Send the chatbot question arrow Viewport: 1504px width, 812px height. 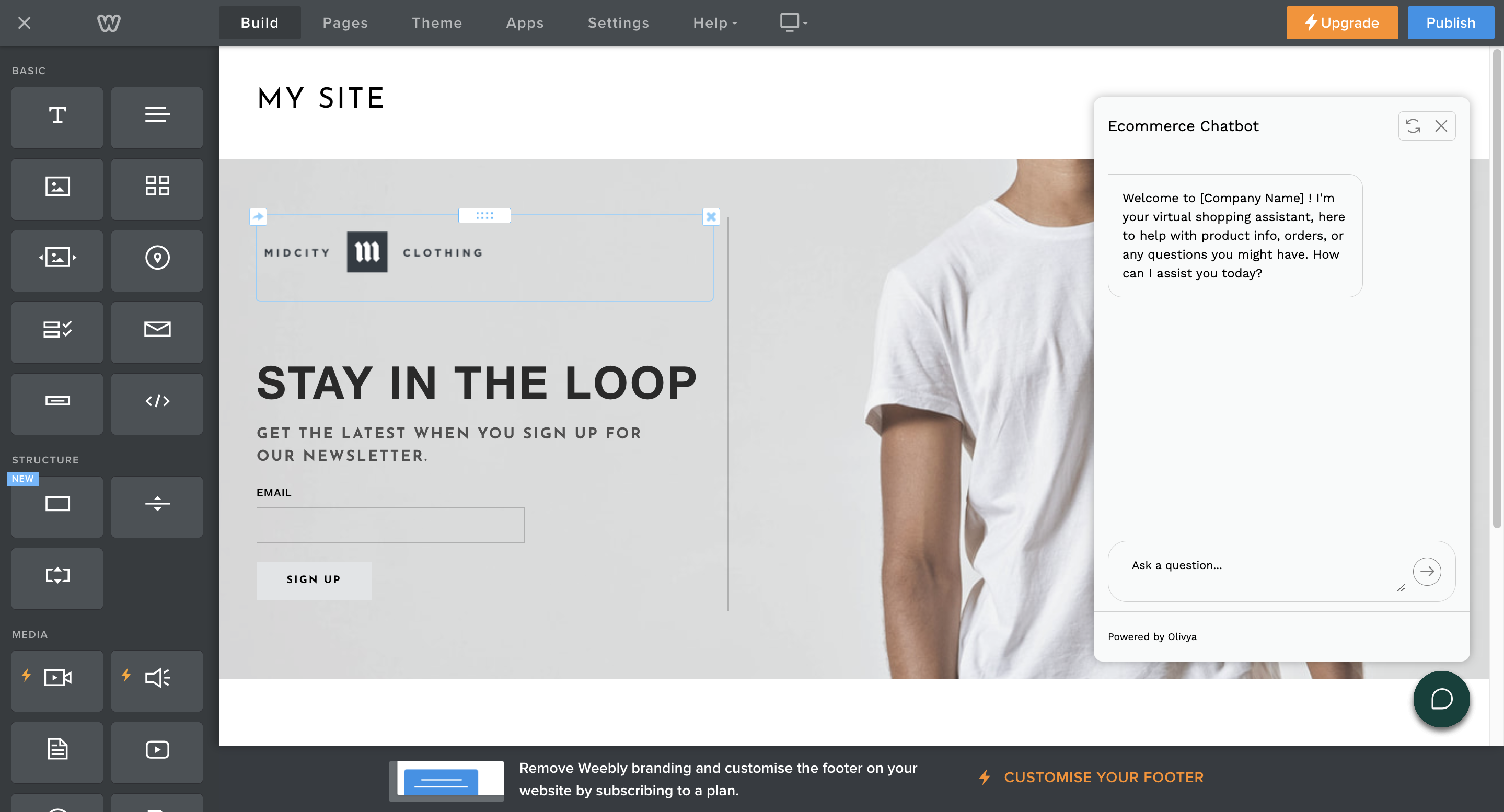point(1427,572)
